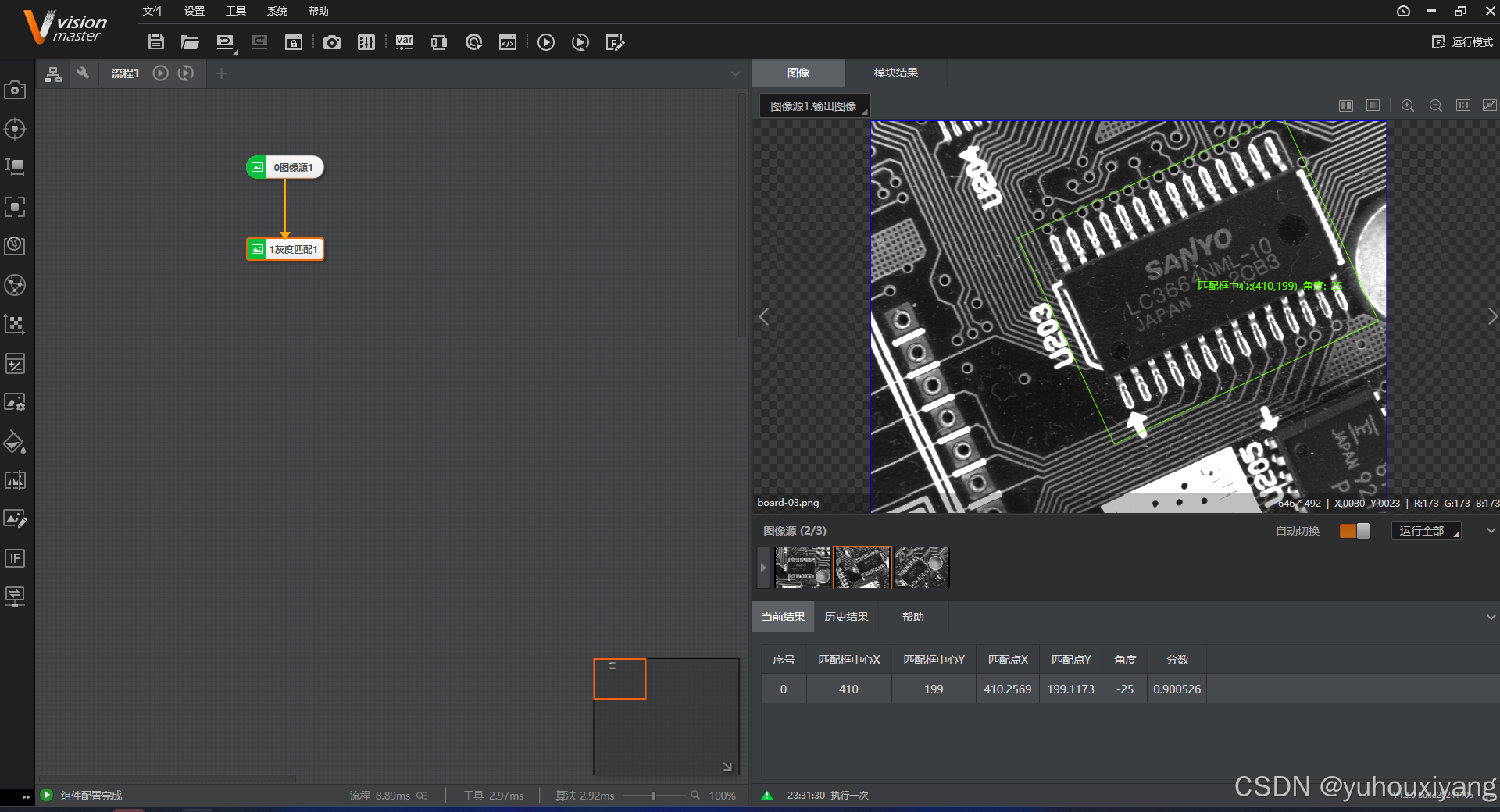Open the 运行全部 dropdown
The height and width of the screenshot is (812, 1500).
pyautogui.click(x=1427, y=531)
